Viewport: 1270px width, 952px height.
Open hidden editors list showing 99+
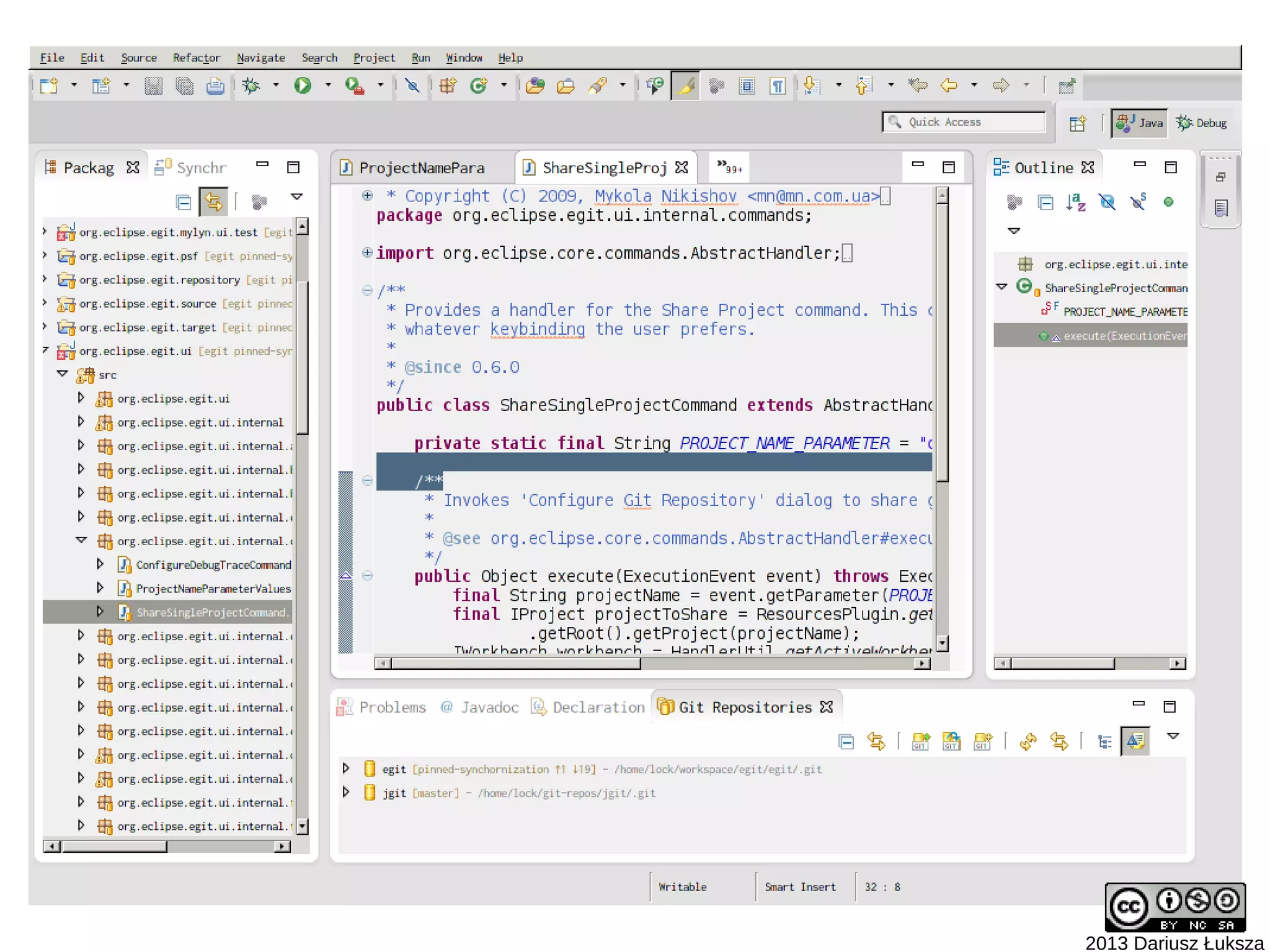tap(729, 167)
